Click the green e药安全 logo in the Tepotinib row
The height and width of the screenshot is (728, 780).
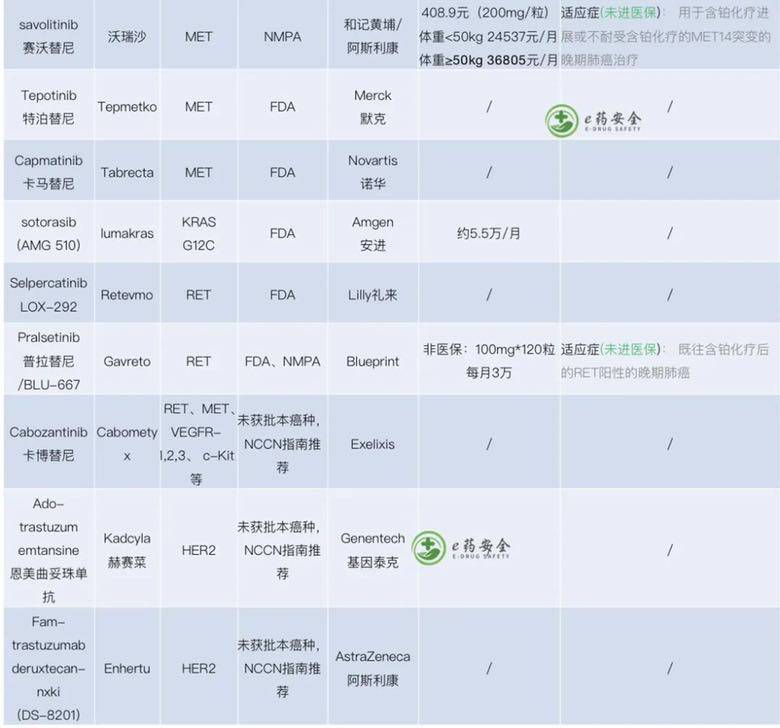click(x=594, y=121)
